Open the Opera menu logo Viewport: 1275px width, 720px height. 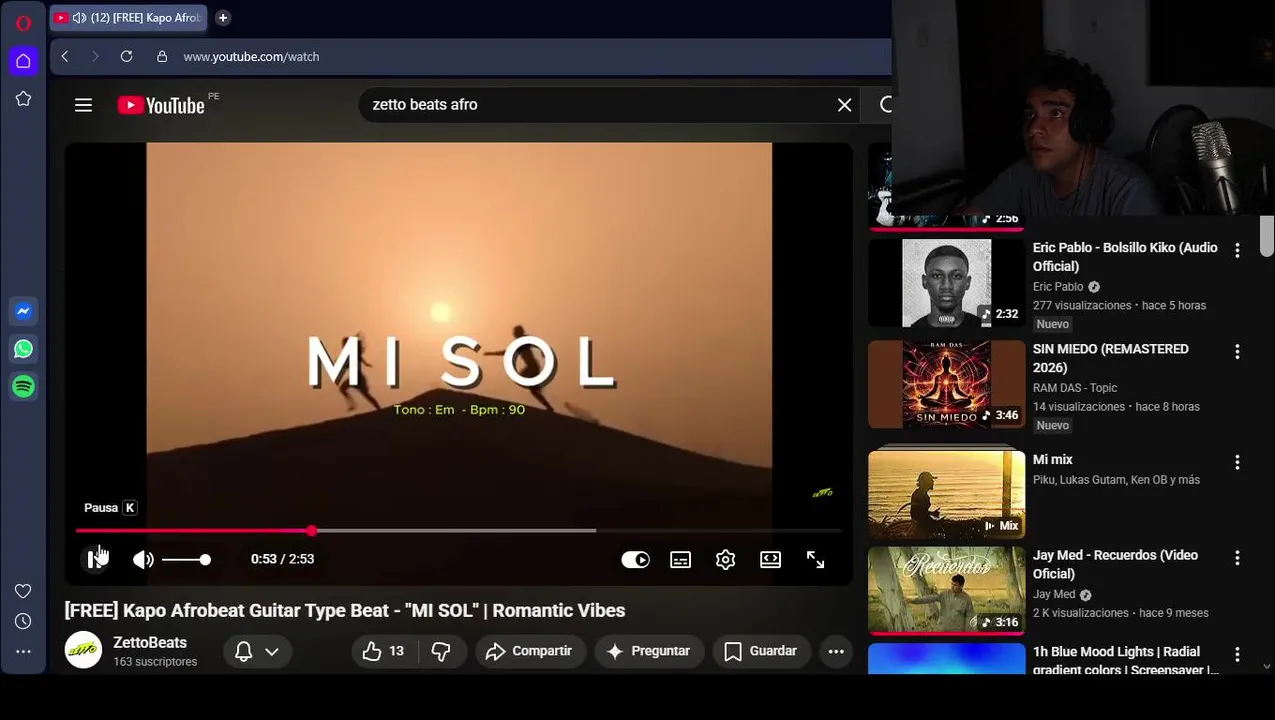[23, 23]
